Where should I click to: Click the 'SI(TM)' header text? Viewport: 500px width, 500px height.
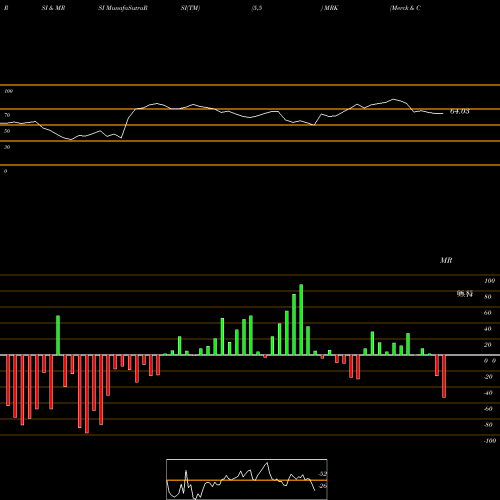pyautogui.click(x=190, y=8)
